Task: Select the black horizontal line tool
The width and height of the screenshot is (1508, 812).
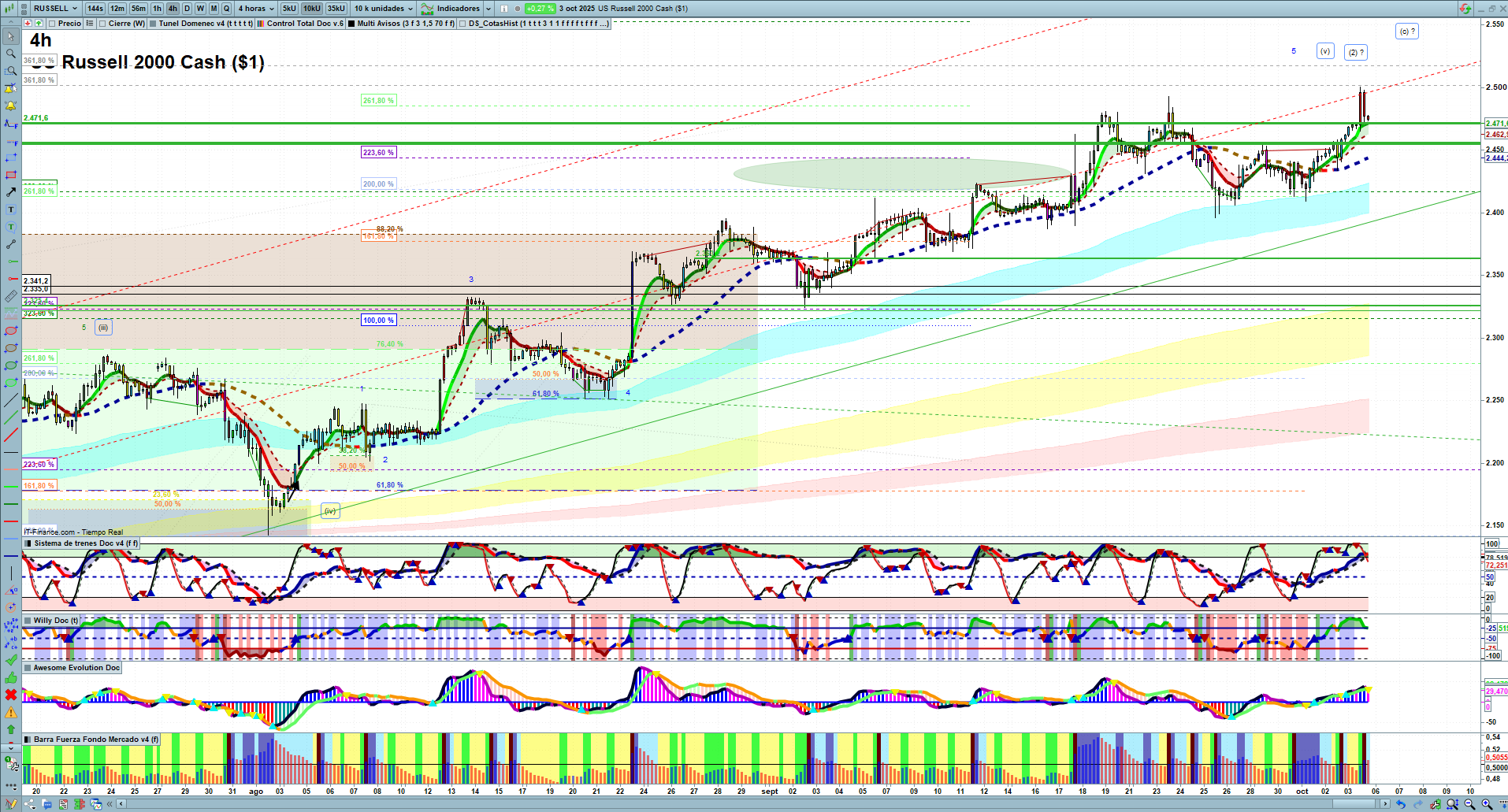Action: (11, 452)
